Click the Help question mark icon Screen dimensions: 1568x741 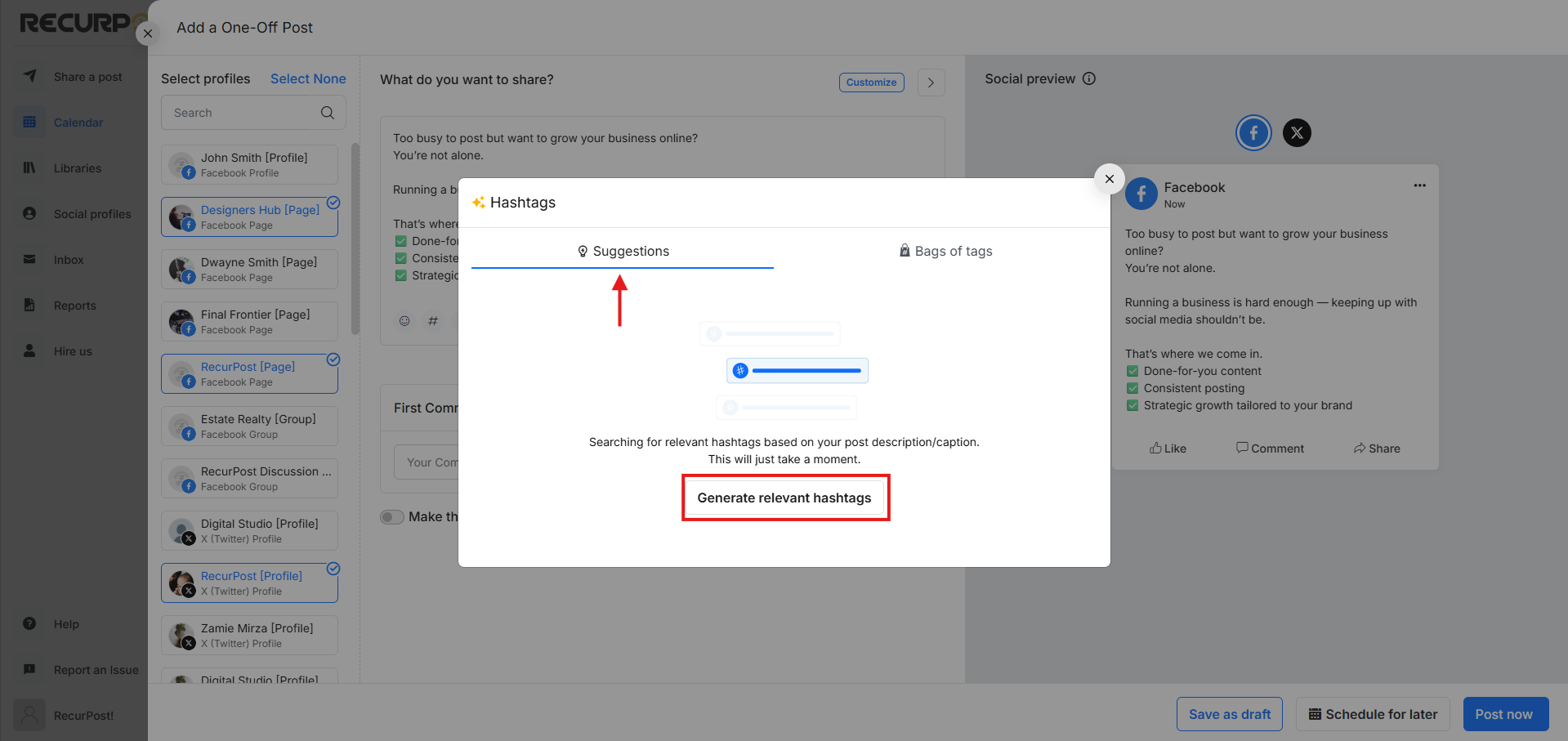pyautogui.click(x=29, y=623)
